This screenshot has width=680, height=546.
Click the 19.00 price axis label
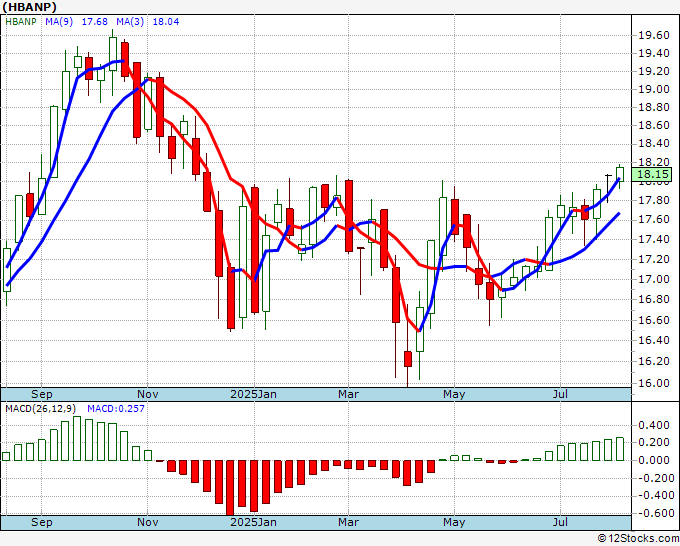click(x=654, y=89)
